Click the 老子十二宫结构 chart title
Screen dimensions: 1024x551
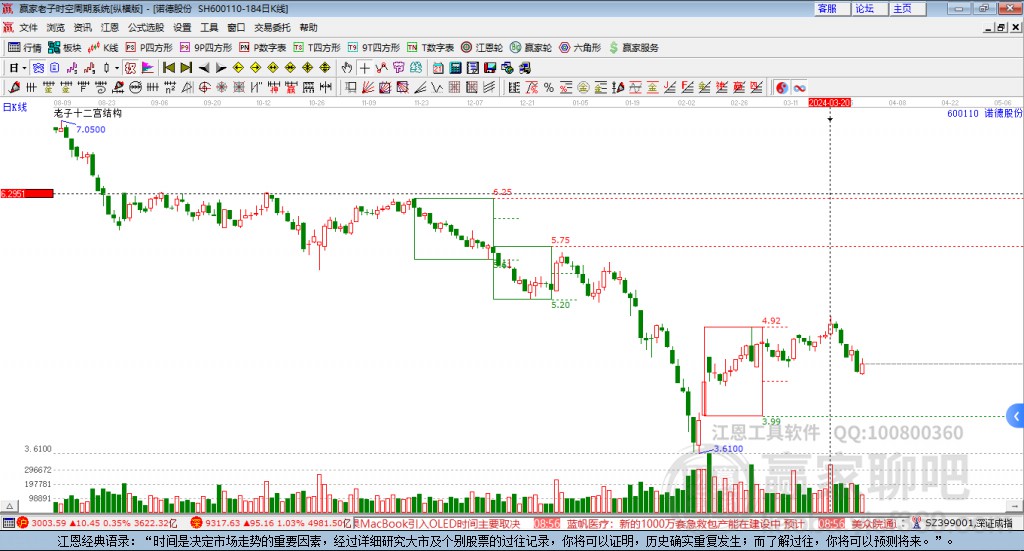click(88, 113)
